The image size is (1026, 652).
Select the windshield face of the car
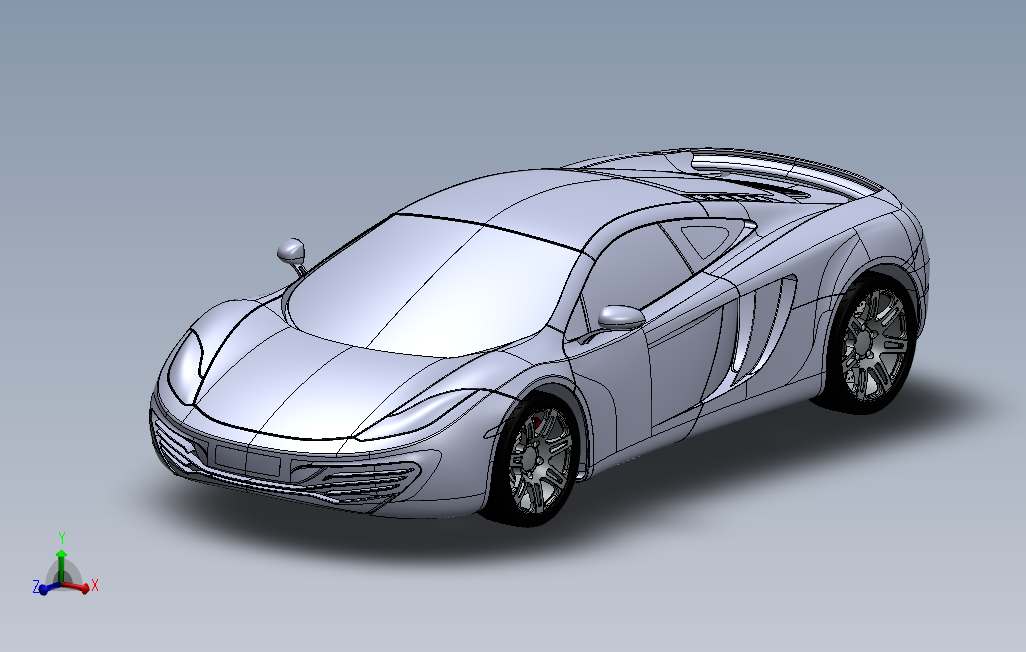[x=432, y=286]
